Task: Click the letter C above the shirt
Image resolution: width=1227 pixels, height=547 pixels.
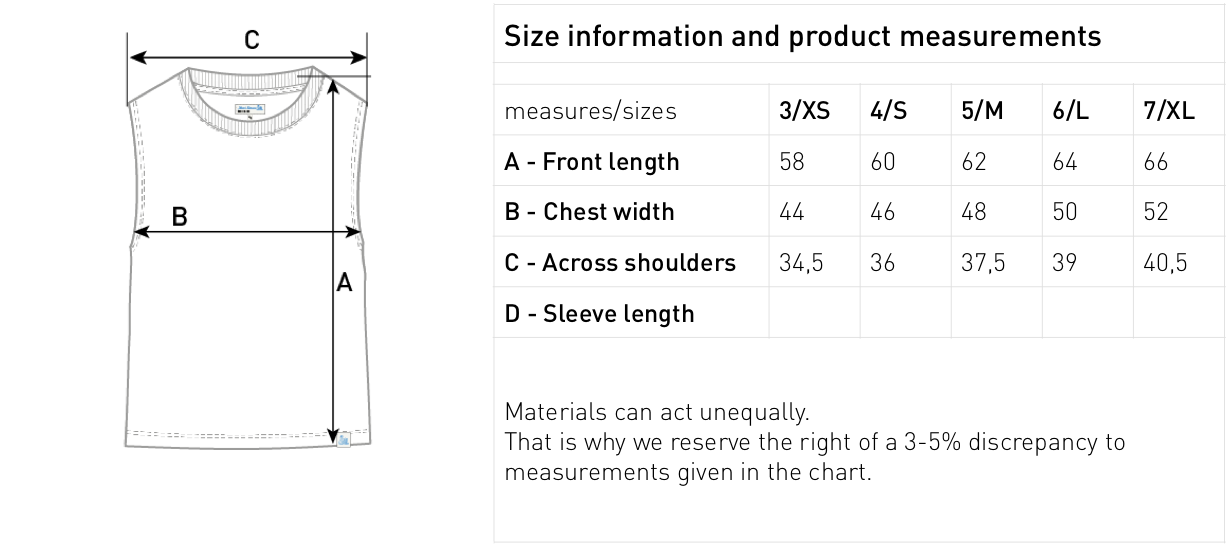Action: click(252, 40)
